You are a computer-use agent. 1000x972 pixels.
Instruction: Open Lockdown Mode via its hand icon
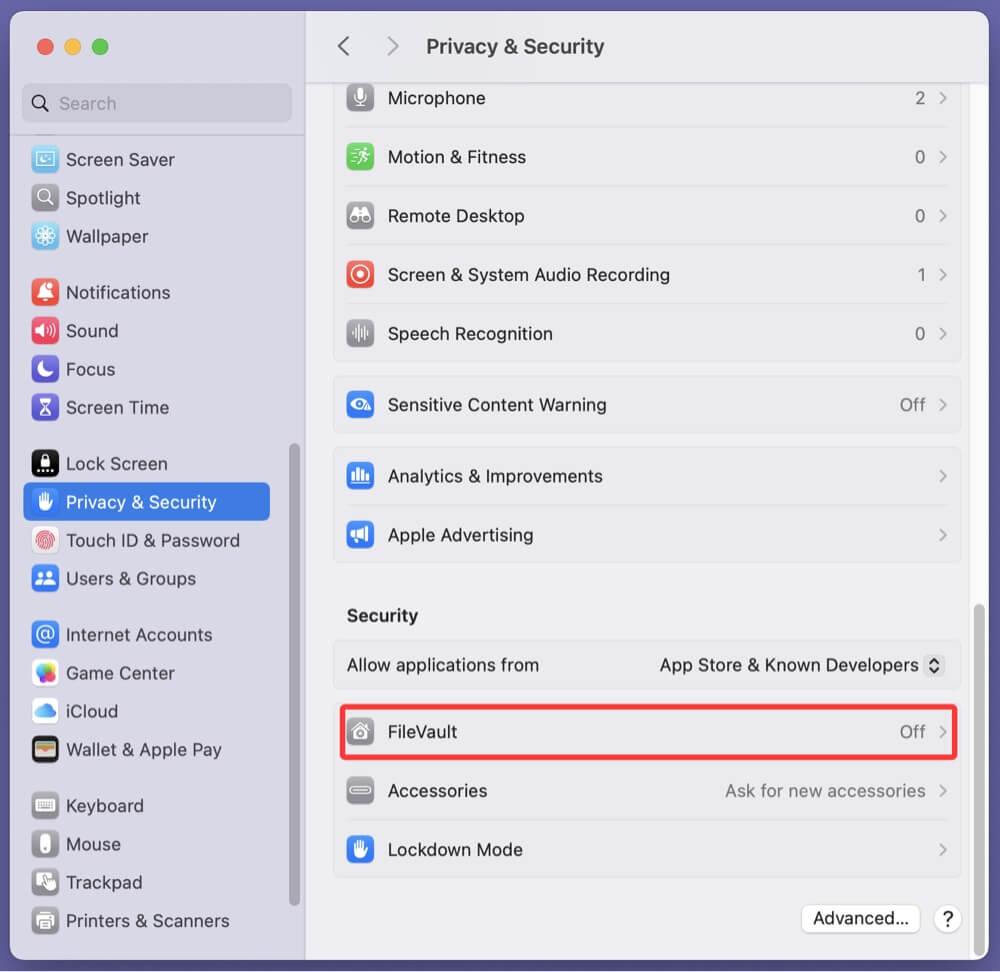click(360, 850)
